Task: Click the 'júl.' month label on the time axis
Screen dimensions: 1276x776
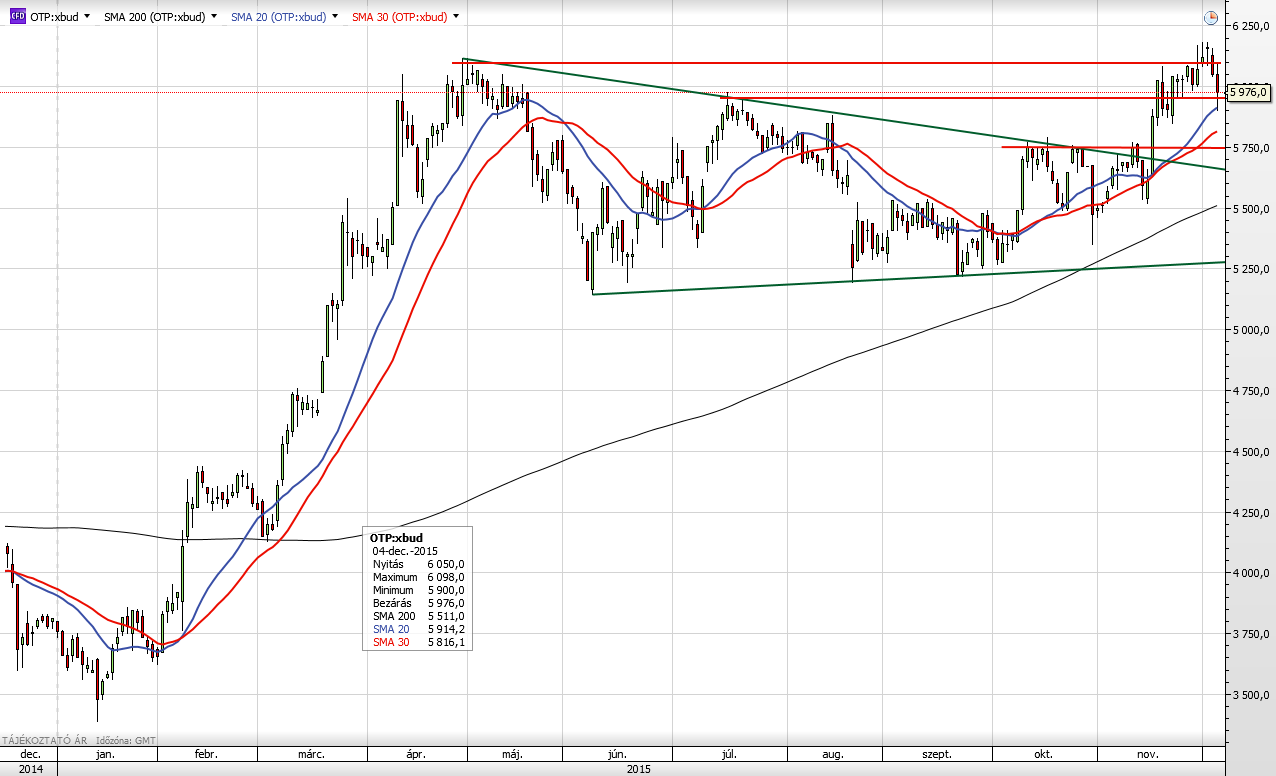Action: [727, 754]
